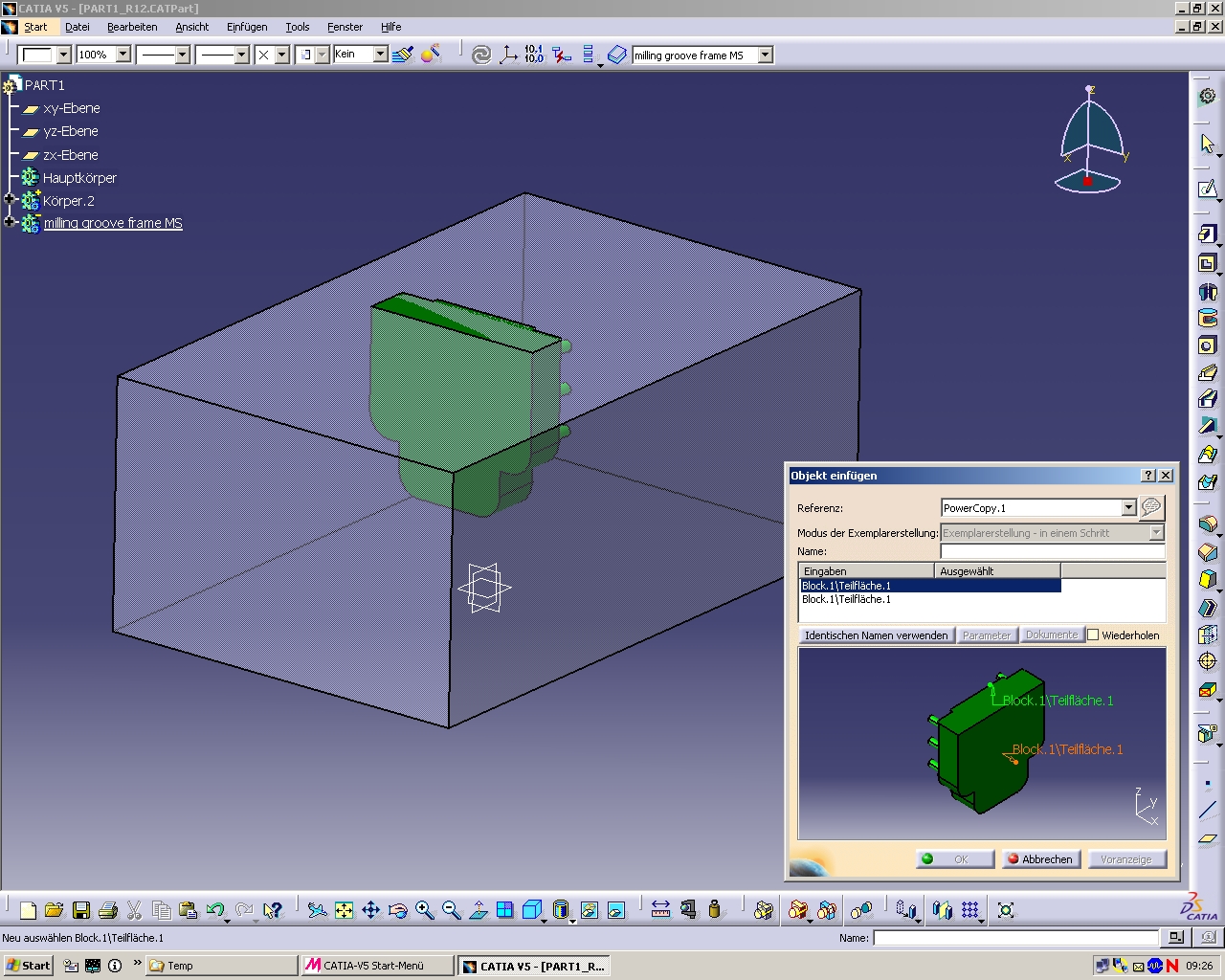Click the Zoom In magnifier icon
This screenshot has width=1225, height=980.
[425, 910]
